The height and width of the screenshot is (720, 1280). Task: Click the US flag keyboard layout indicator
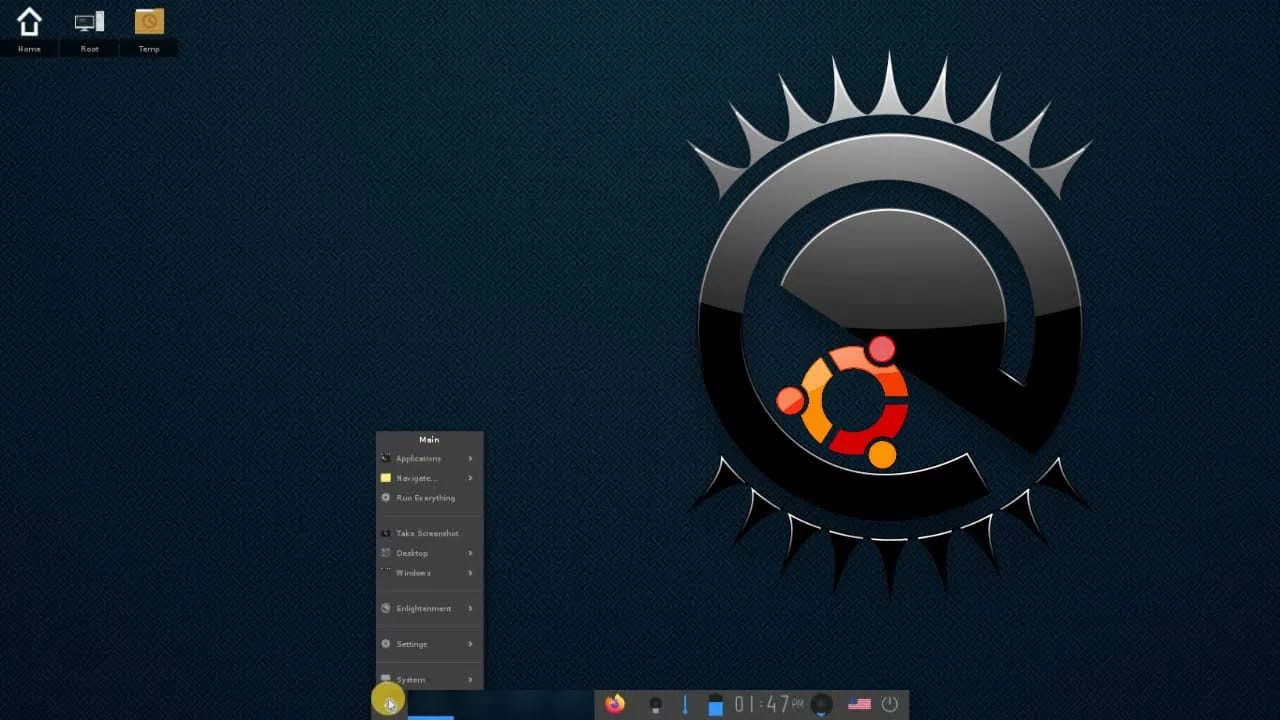click(x=858, y=703)
